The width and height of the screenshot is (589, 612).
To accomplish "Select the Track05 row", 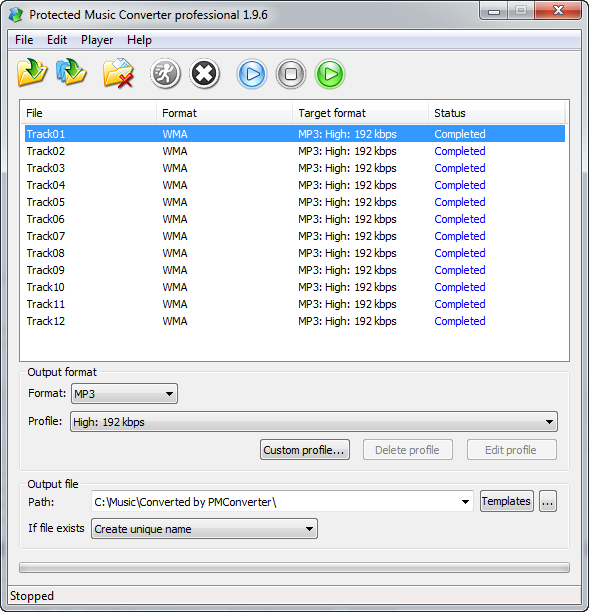I will coord(295,202).
